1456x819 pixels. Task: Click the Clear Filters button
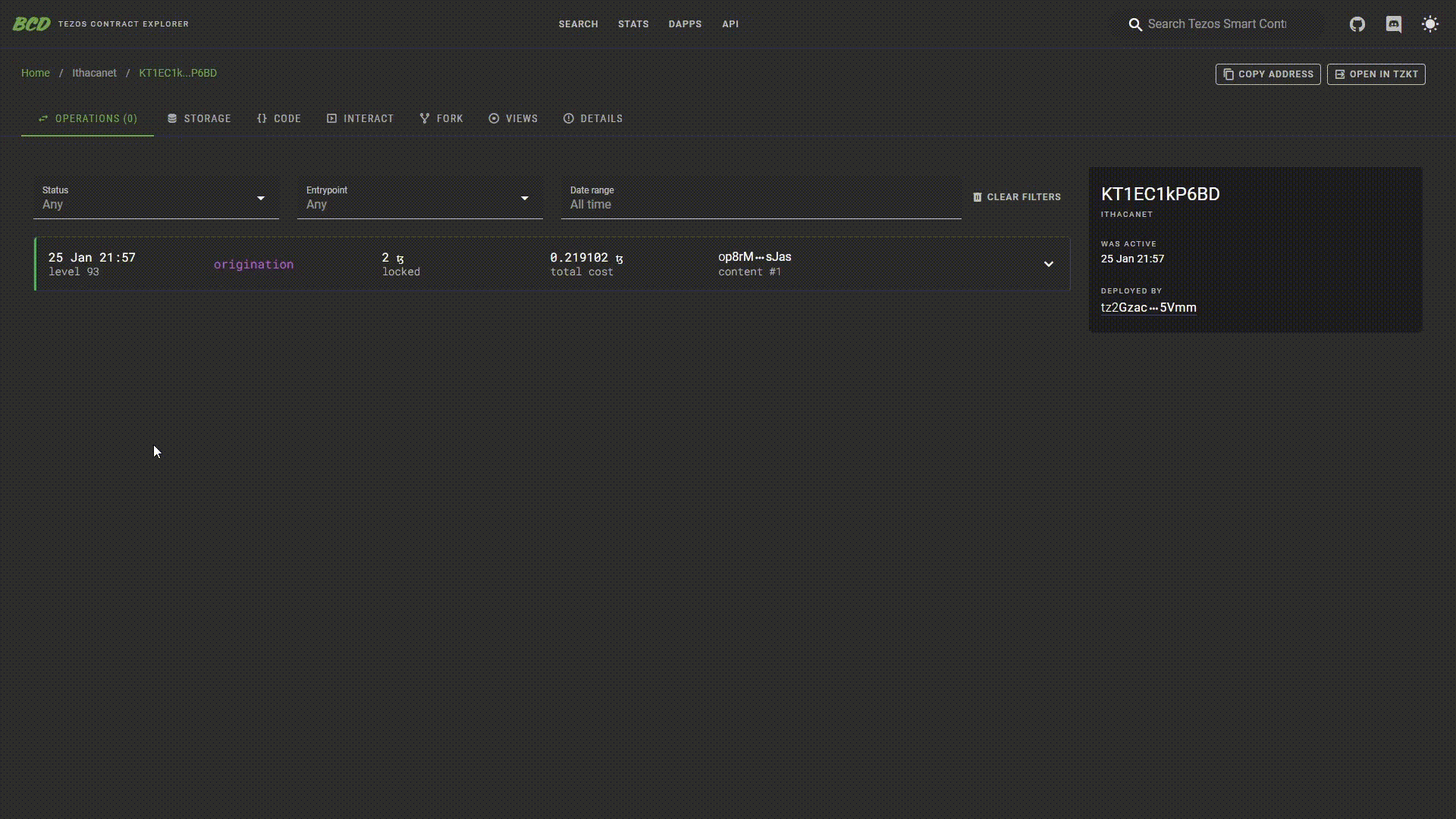[x=1017, y=197]
